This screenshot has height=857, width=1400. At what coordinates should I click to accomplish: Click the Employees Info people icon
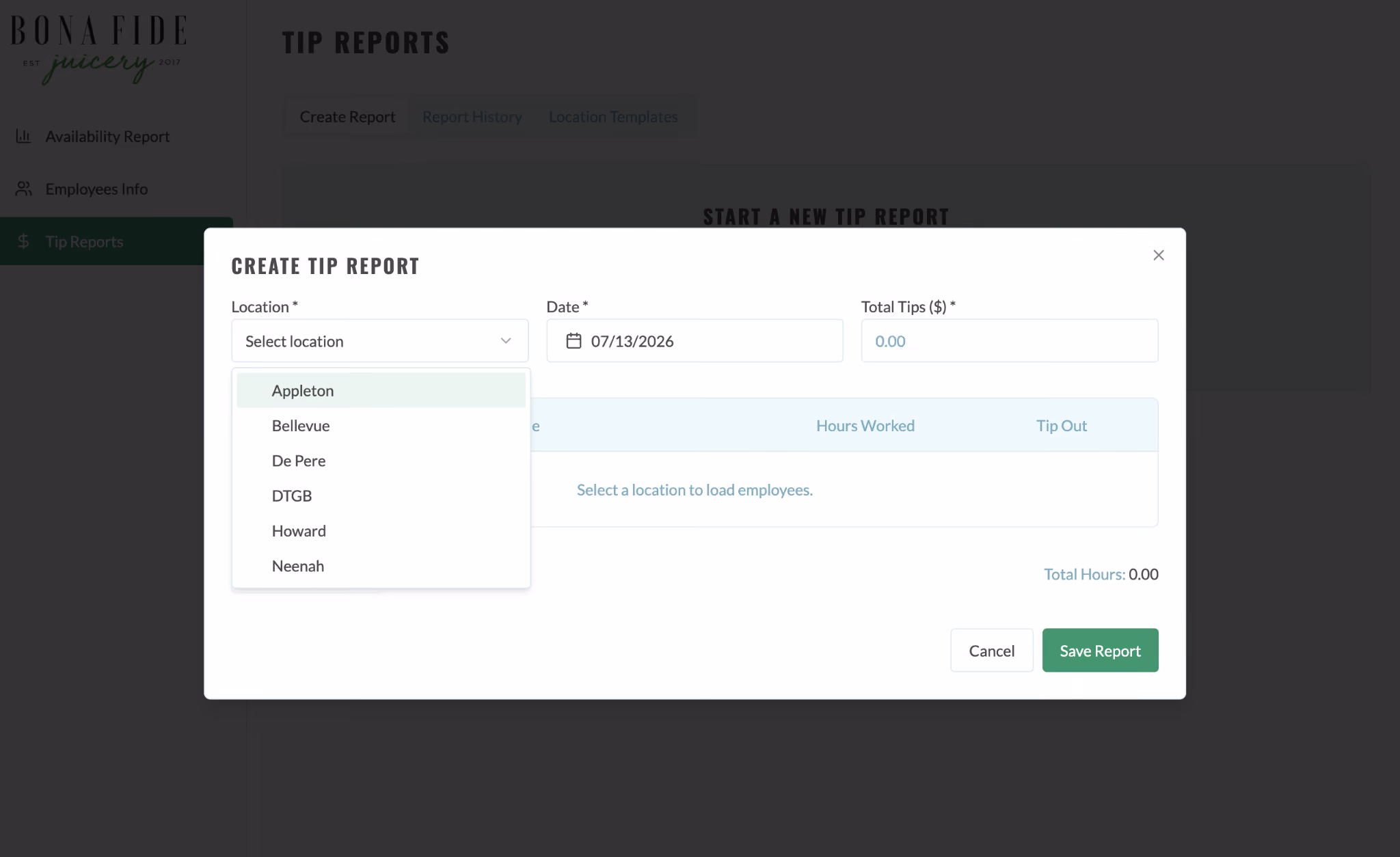[23, 189]
